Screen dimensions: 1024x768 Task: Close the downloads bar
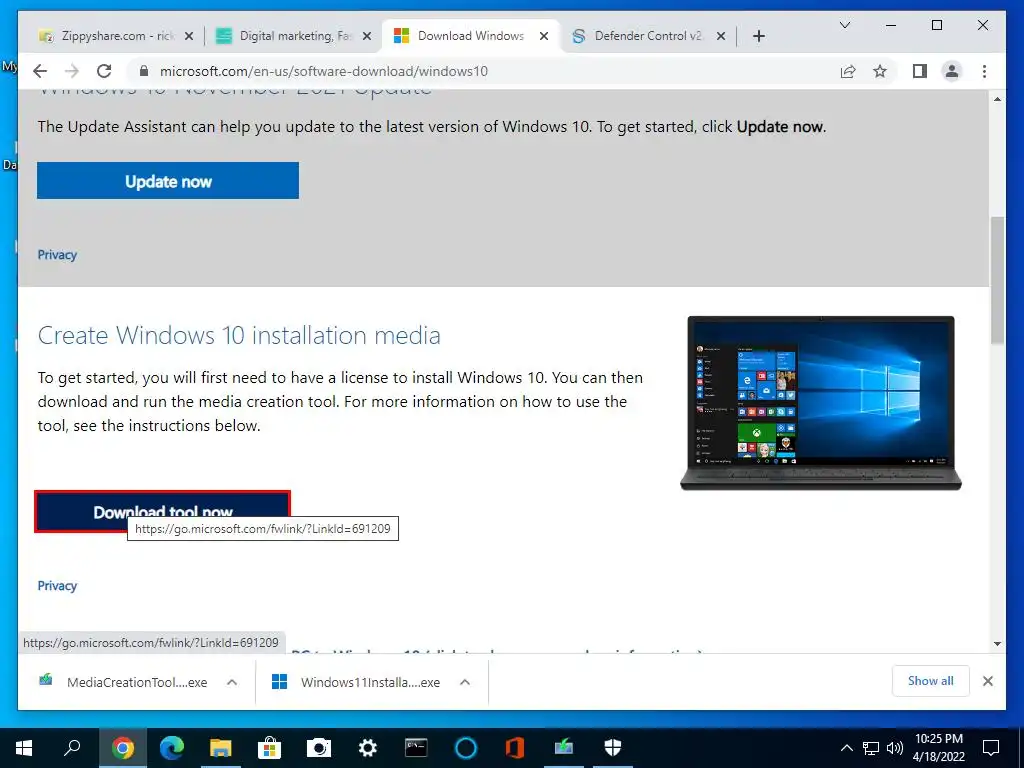[987, 681]
